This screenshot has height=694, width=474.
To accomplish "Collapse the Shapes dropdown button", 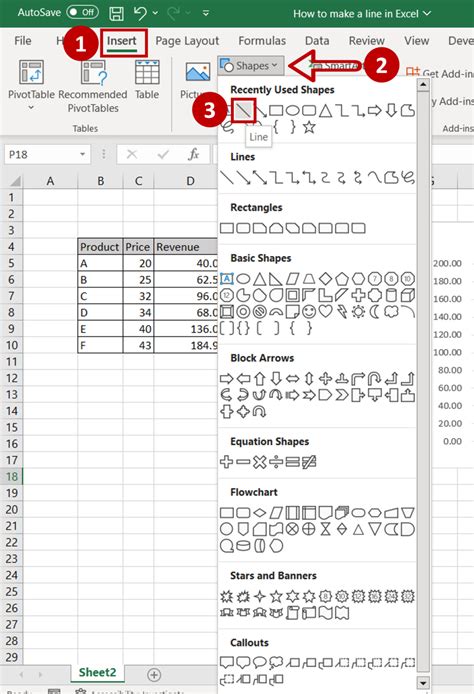I will (251, 66).
